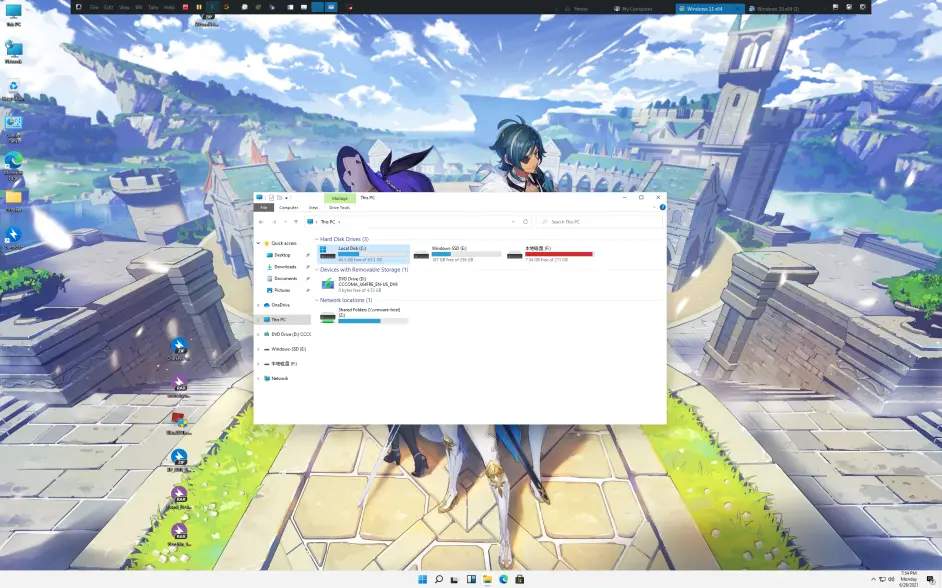Open File Explorer from the taskbar
Screen dimensions: 942x588
(487, 579)
